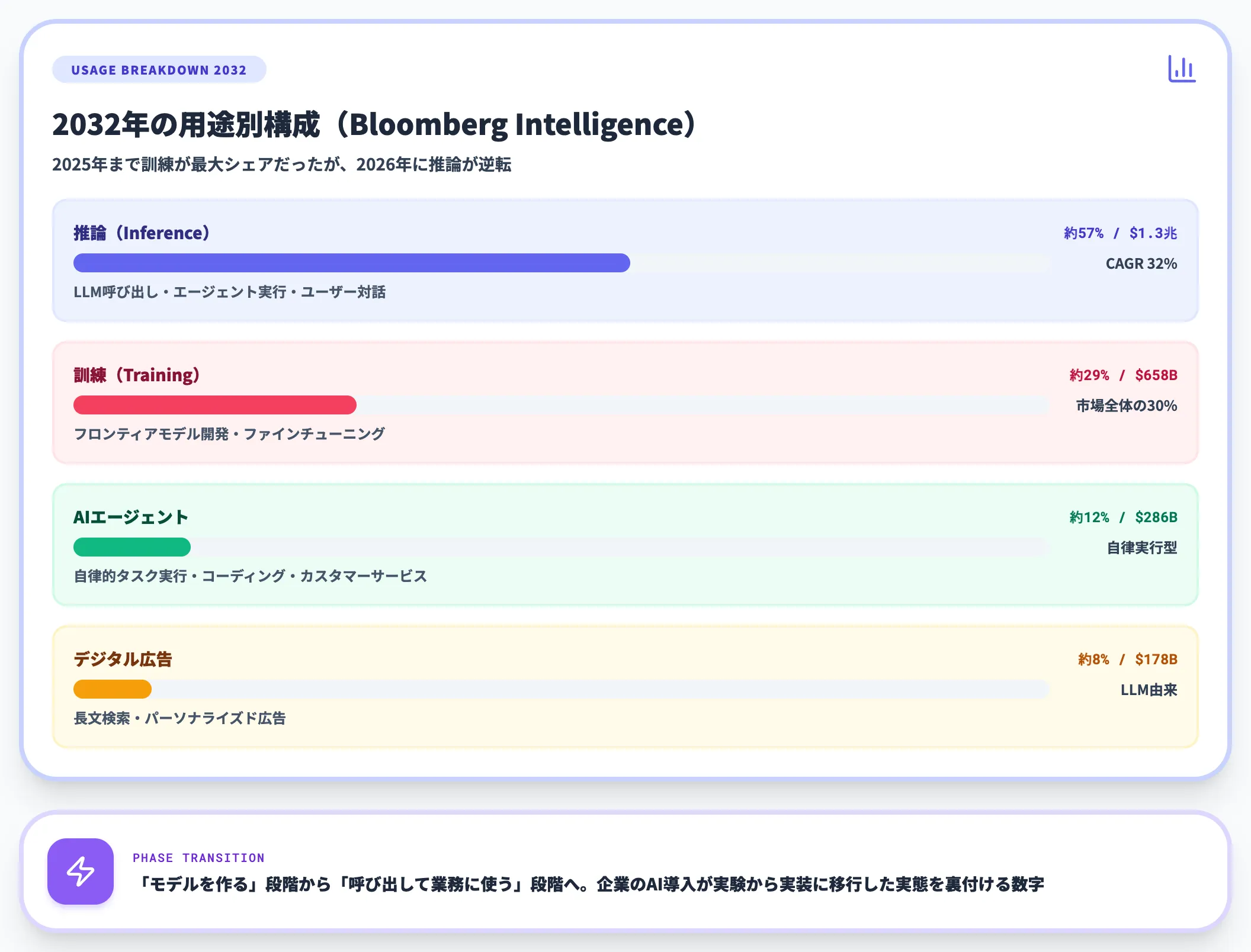Click the bar chart icon at top right
The image size is (1251, 952).
(x=1182, y=69)
